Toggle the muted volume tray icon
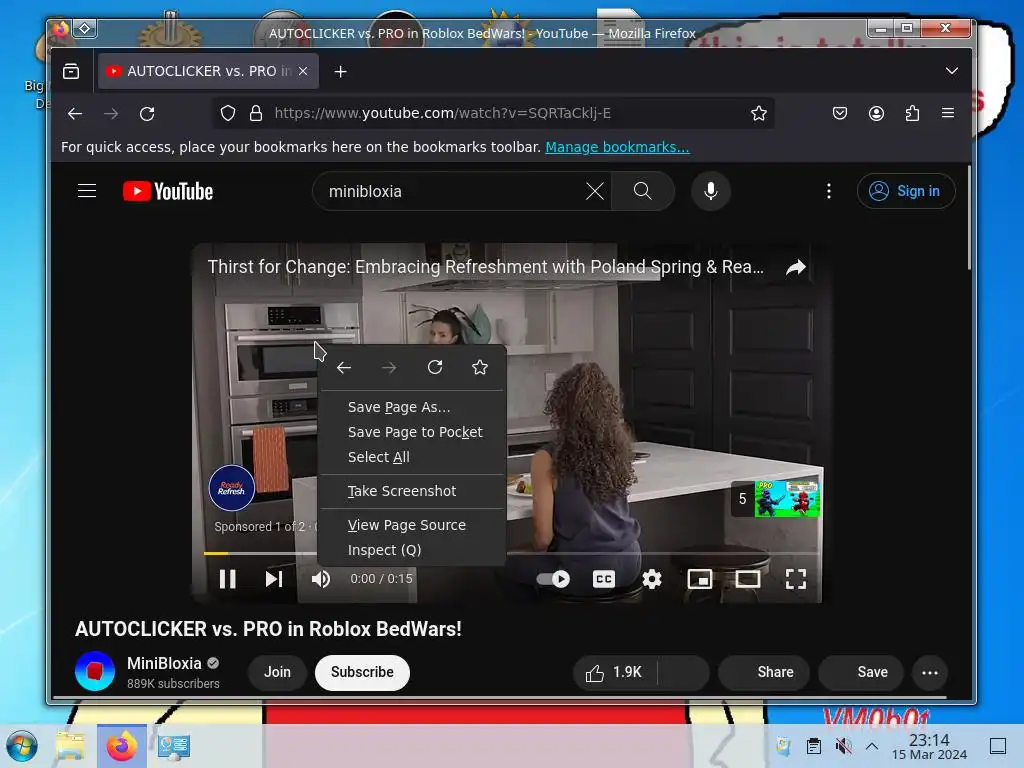1024x768 pixels. click(844, 746)
